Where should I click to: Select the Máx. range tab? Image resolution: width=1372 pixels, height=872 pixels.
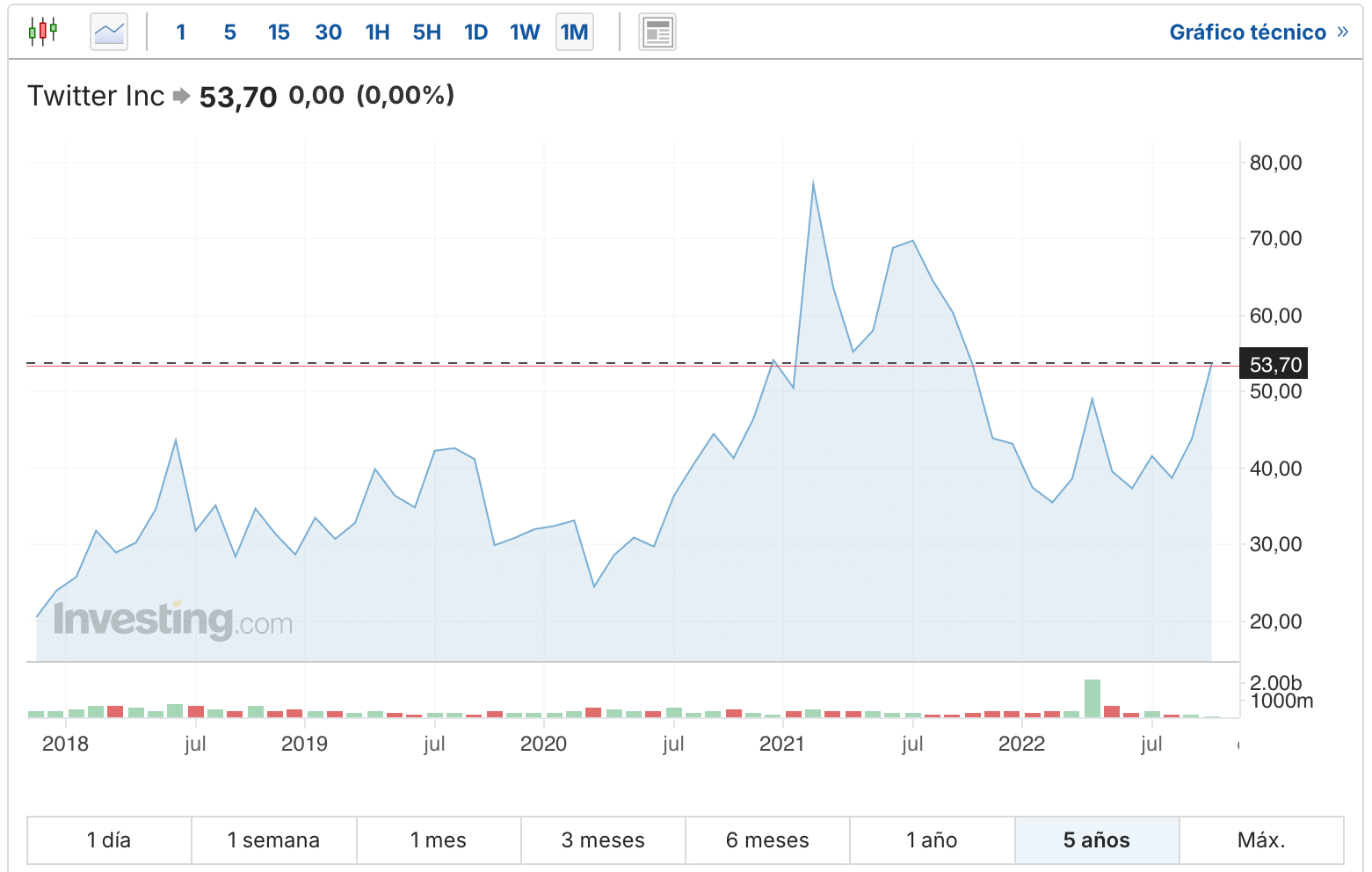1261,840
